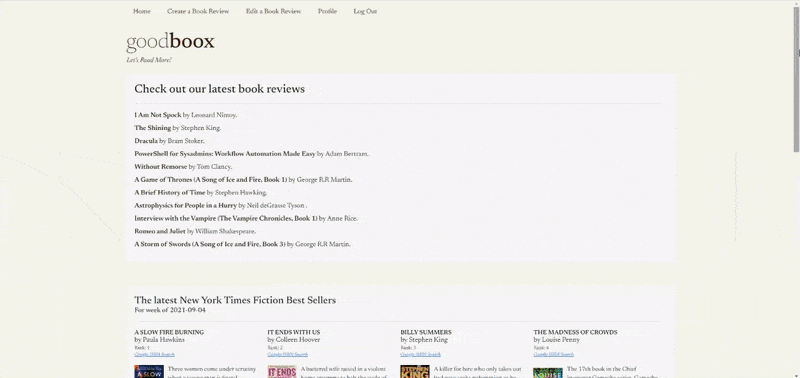Click Google ISBN Search for It Ends With Us
Image resolution: width=800 pixels, height=378 pixels.
tap(288, 355)
